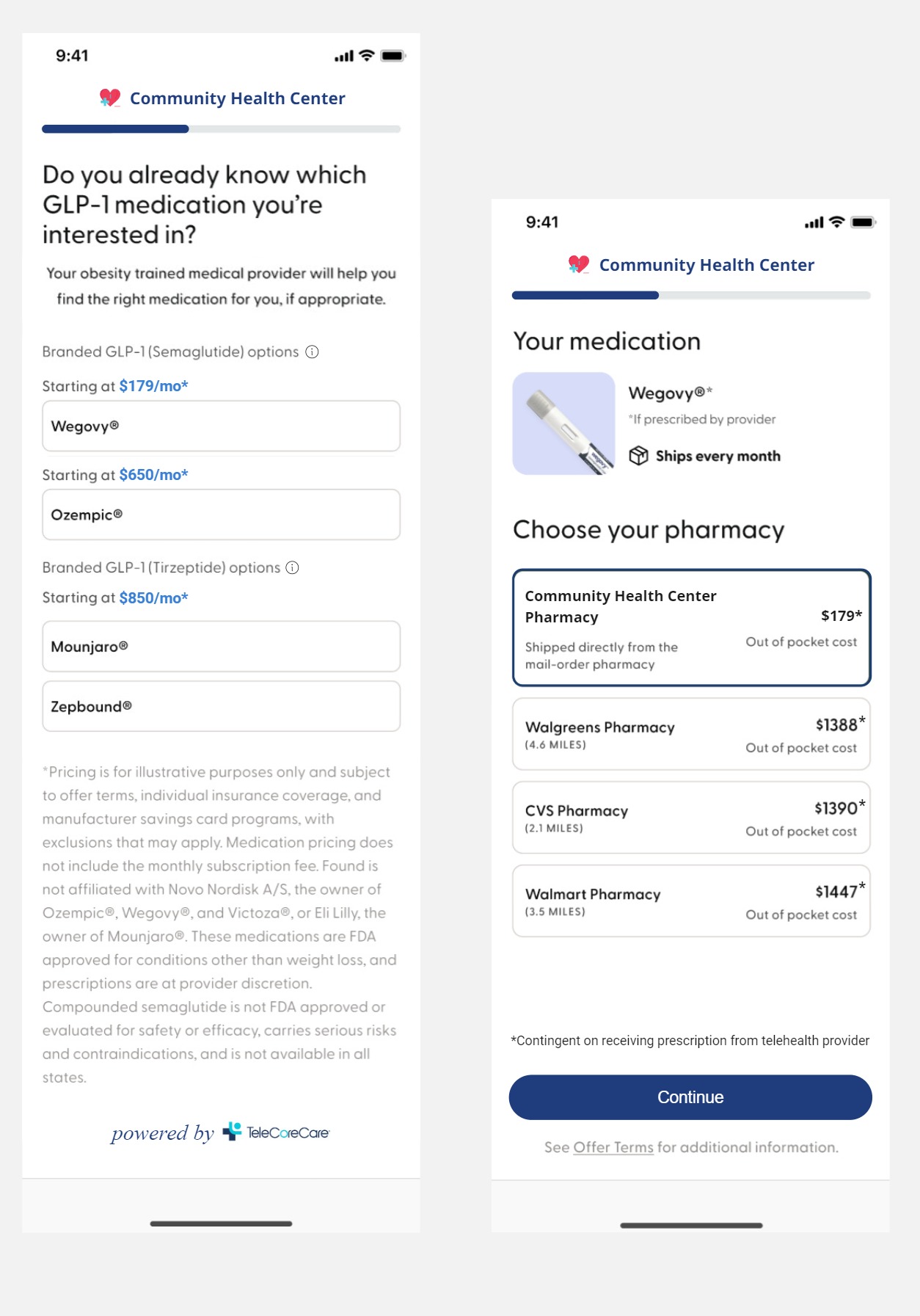Click the heart logo on the pharmacy screen
Screen dimensions: 920x1316
[579, 264]
